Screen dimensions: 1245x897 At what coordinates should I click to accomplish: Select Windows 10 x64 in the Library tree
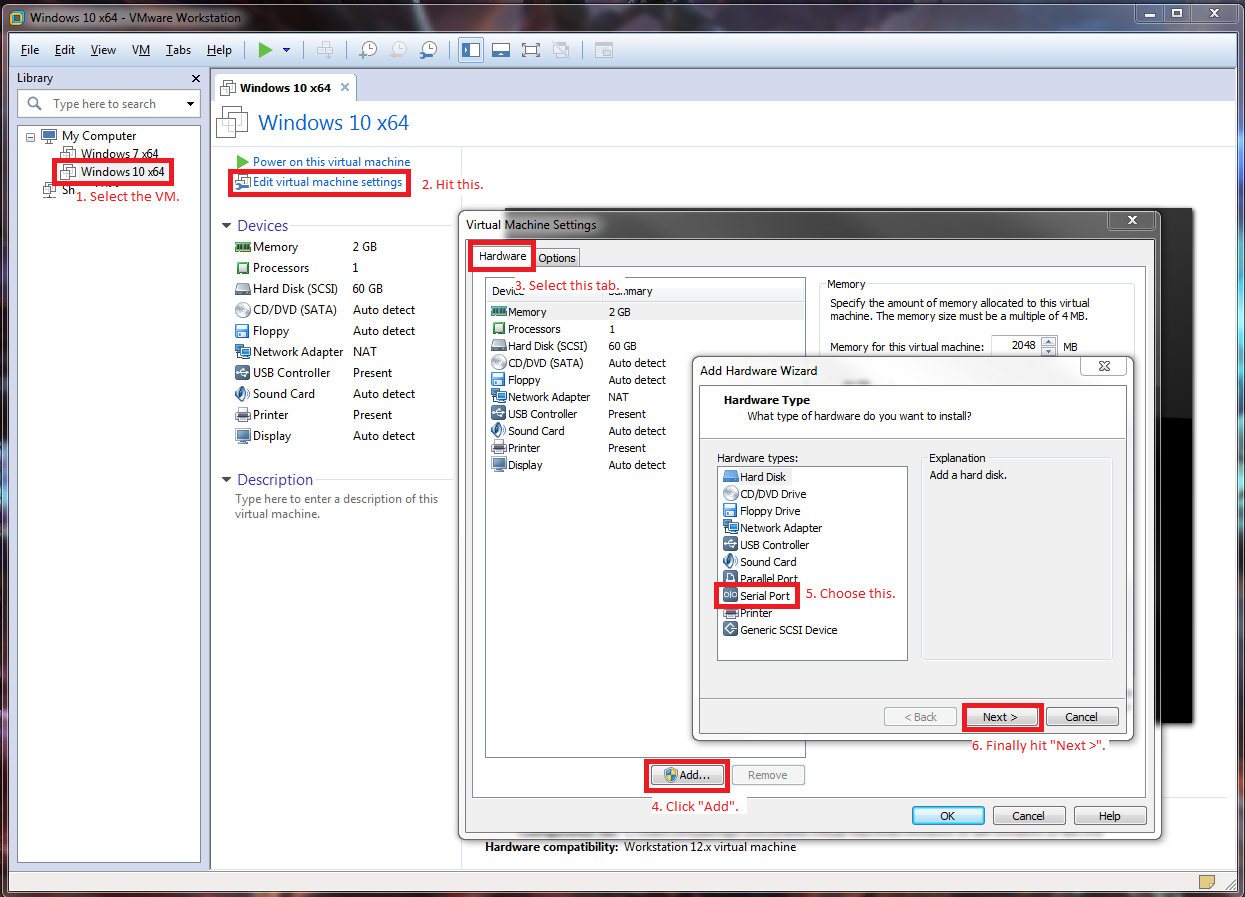point(122,172)
